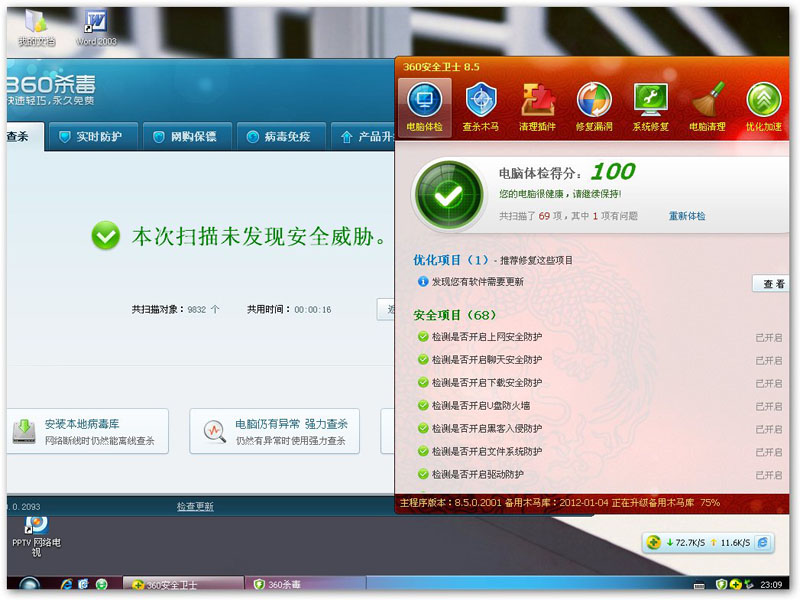
Task: Click 电脑仍有异常 强力查杀 card button
Action: [x=274, y=431]
